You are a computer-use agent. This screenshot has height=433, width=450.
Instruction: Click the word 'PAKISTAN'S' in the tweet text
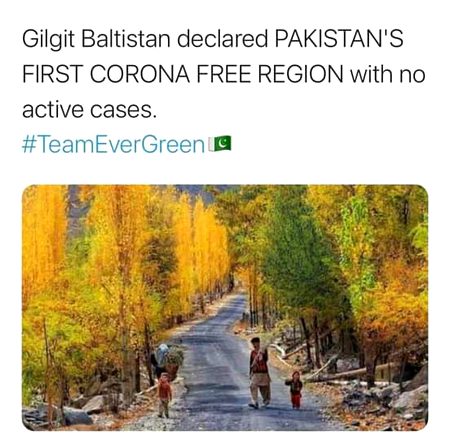click(339, 39)
